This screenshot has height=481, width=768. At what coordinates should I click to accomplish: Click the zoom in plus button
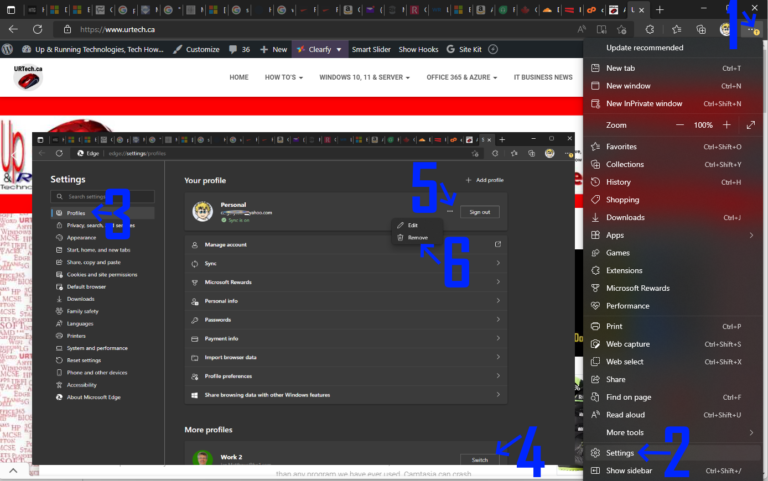coord(726,125)
